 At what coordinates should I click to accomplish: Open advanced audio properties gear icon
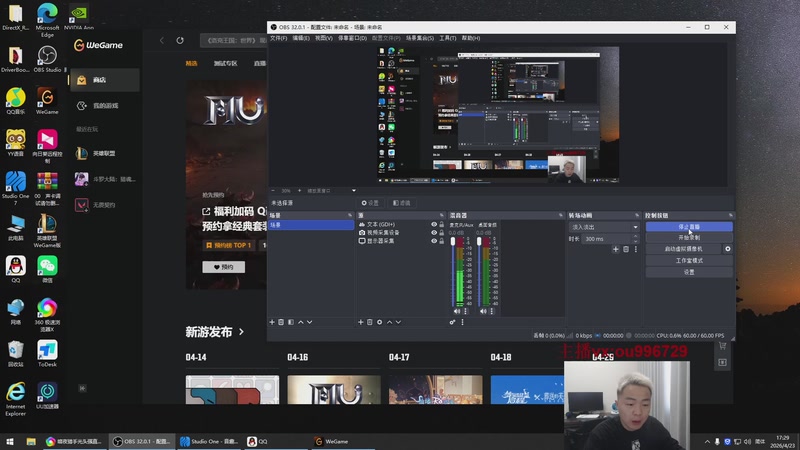click(452, 322)
